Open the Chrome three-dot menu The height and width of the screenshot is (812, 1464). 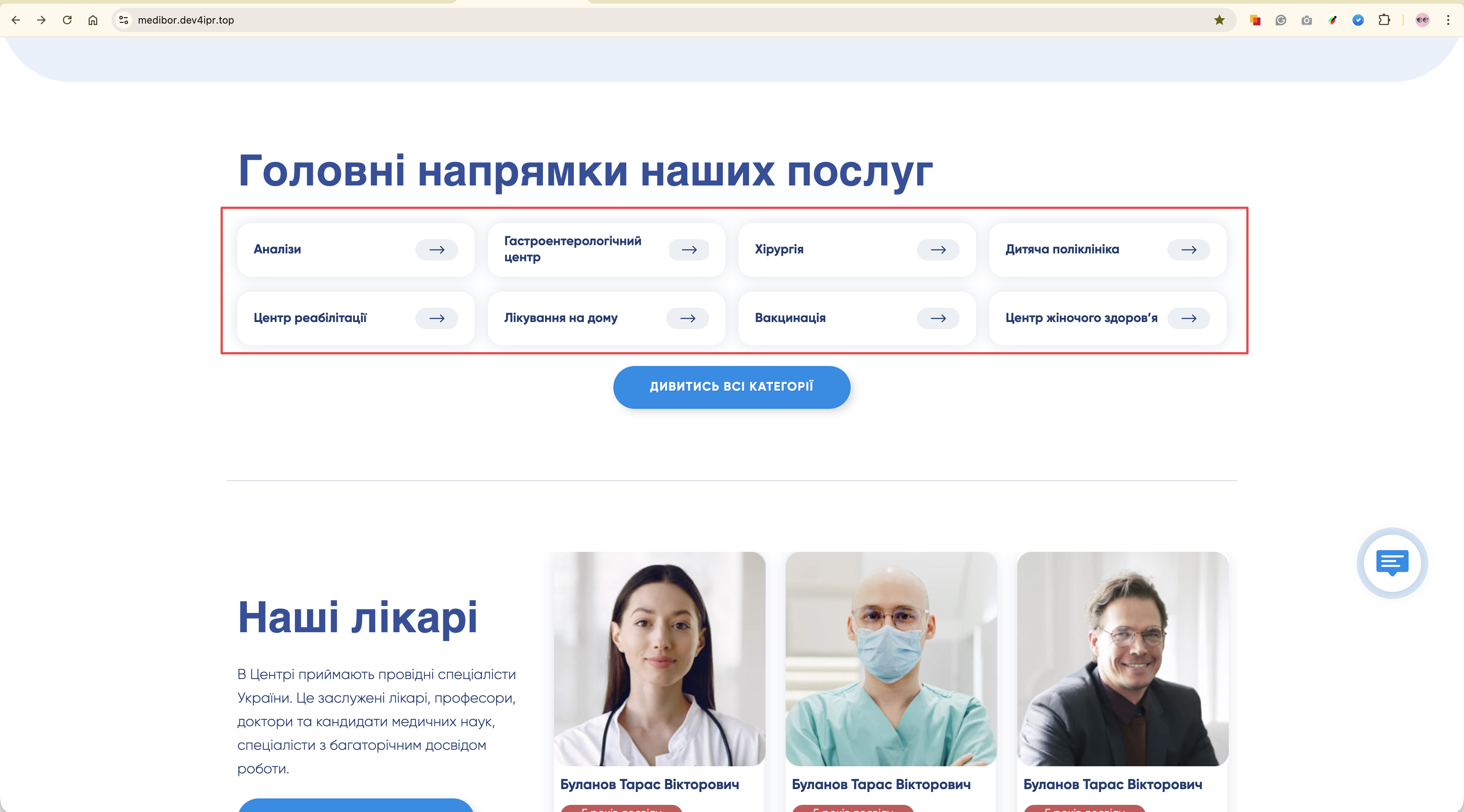tap(1448, 20)
